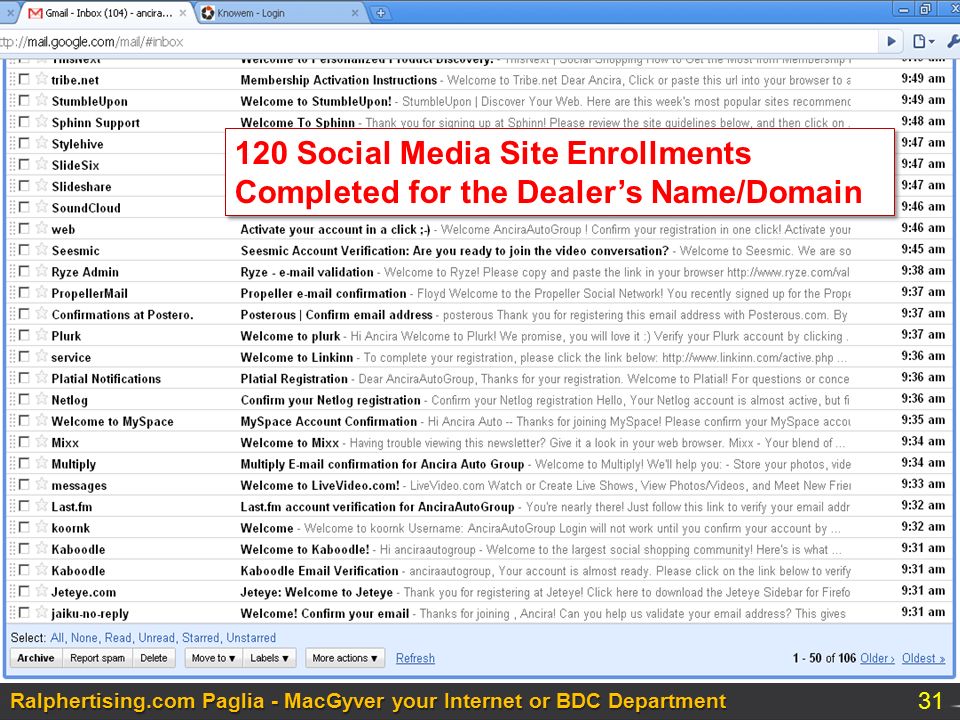The height and width of the screenshot is (720, 960).
Task: Open the browser wrench settings icon
Action: point(953,42)
